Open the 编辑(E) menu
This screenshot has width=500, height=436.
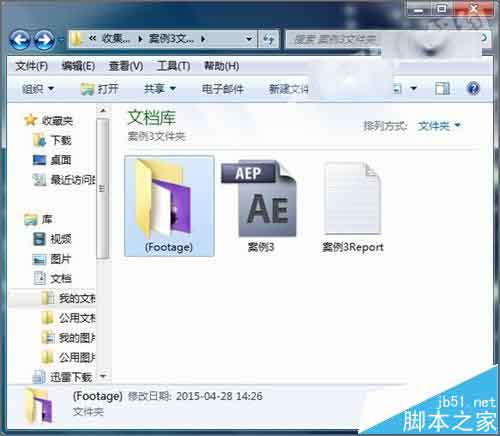click(x=78, y=66)
